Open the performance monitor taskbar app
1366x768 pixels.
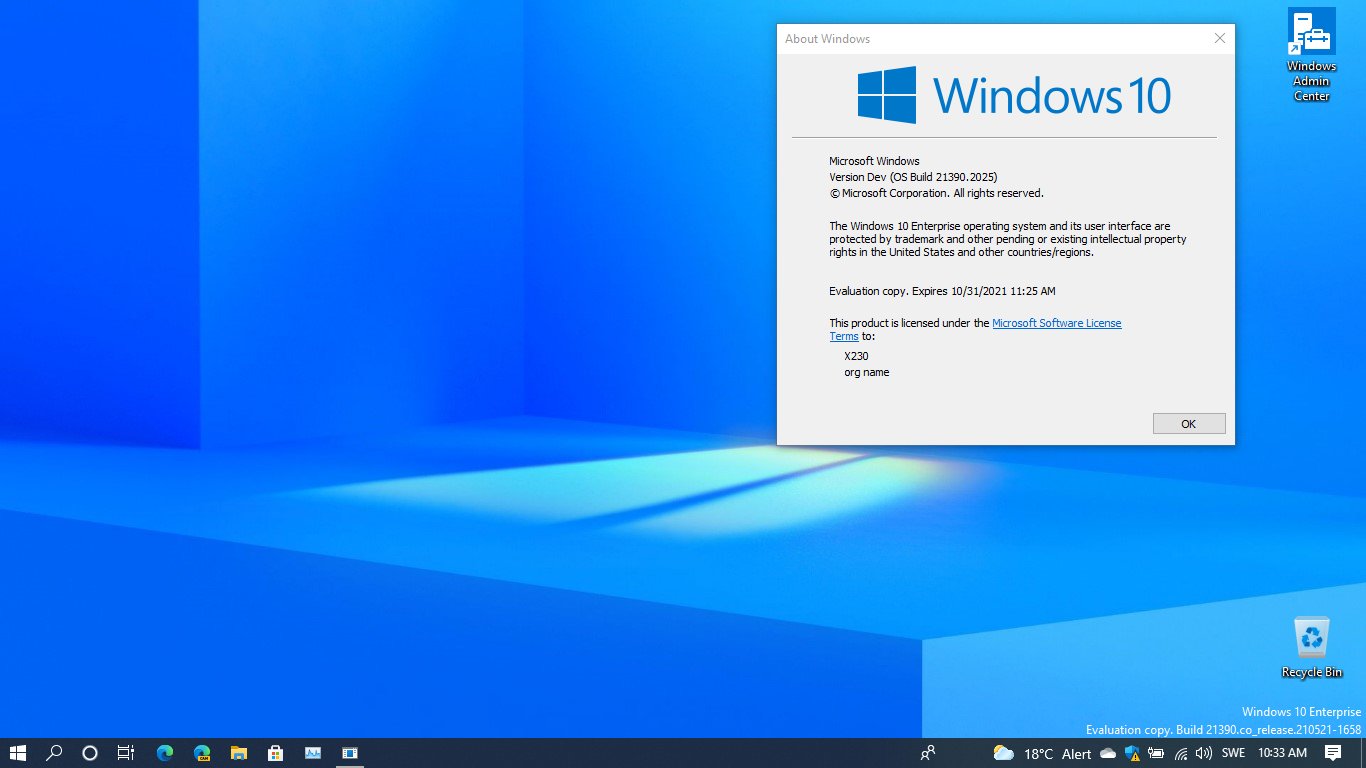tap(313, 753)
